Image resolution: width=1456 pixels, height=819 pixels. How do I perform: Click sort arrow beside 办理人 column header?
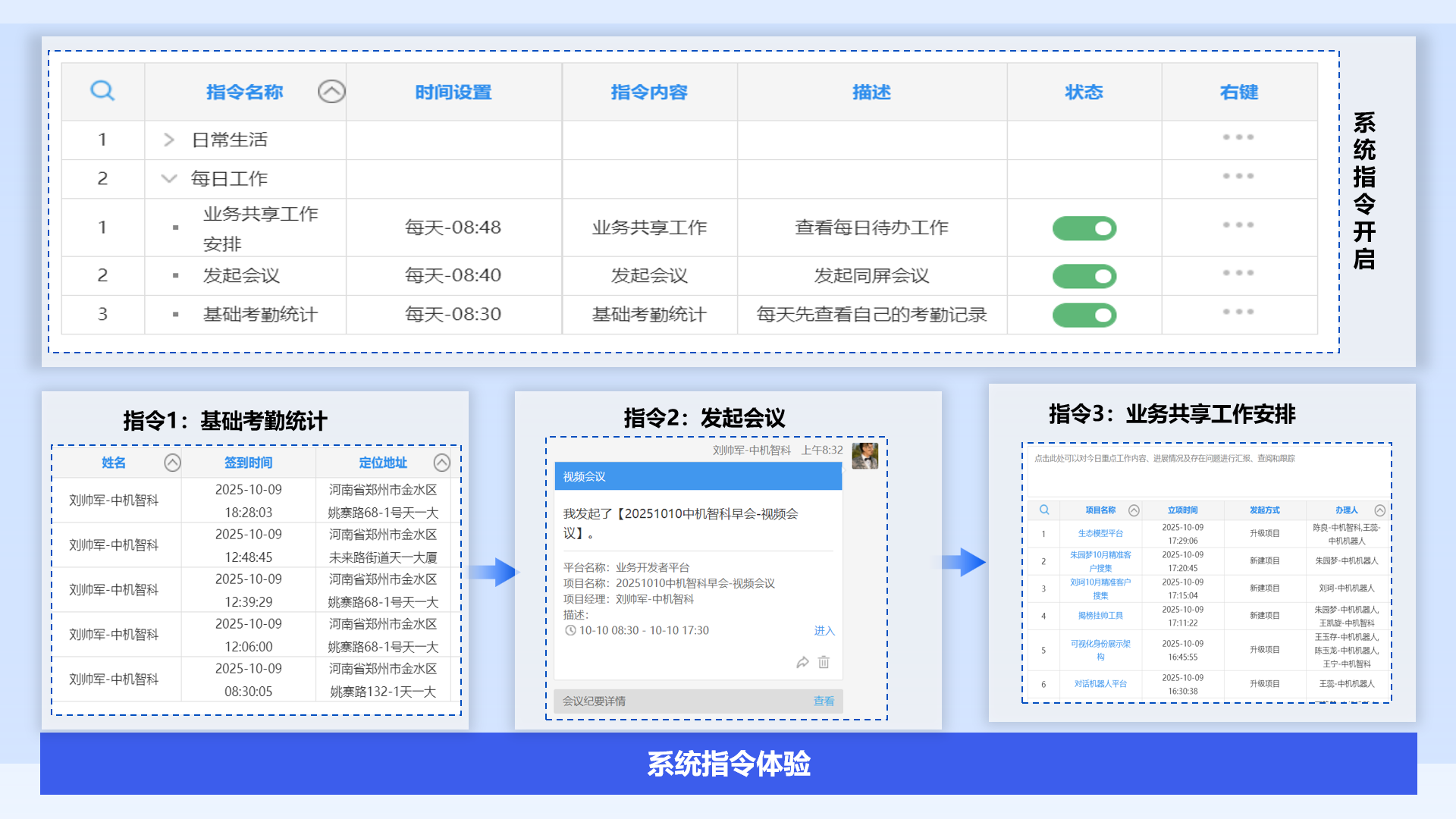click(x=1380, y=510)
